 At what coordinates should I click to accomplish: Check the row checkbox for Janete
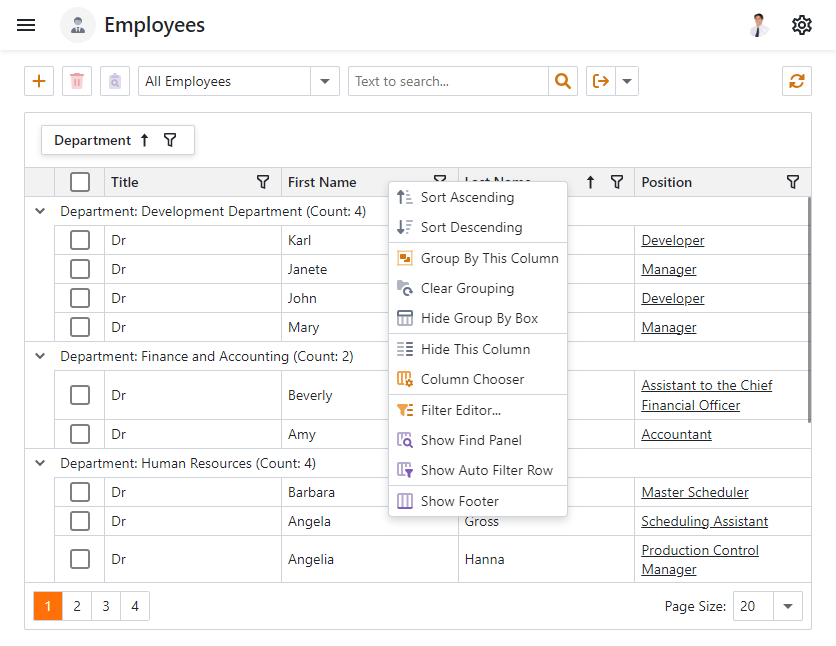point(80,269)
